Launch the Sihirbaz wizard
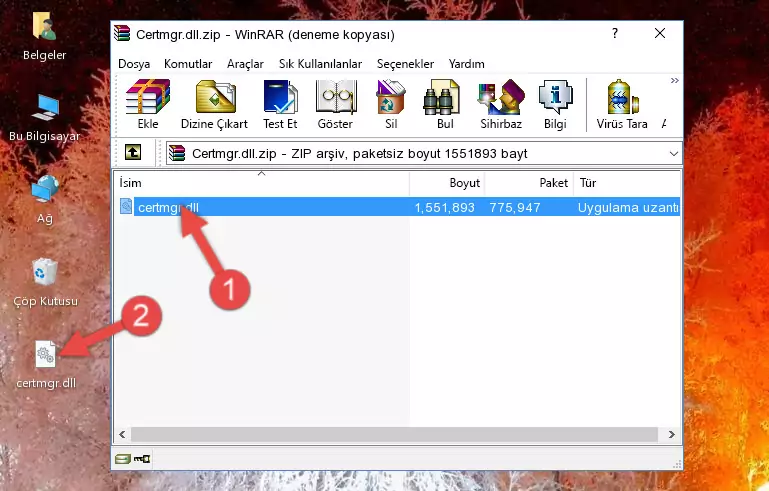This screenshot has height=491, width=769. coord(501,104)
